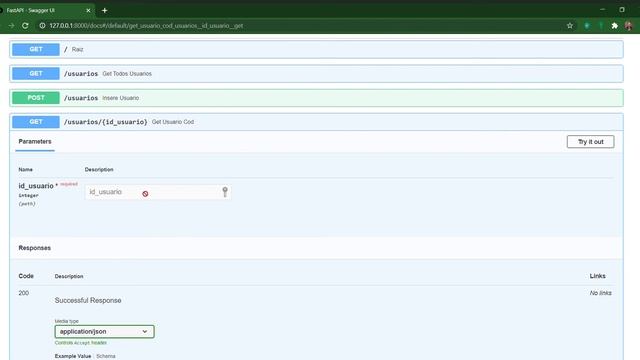Click the Get Usuario Cod summary

point(173,122)
